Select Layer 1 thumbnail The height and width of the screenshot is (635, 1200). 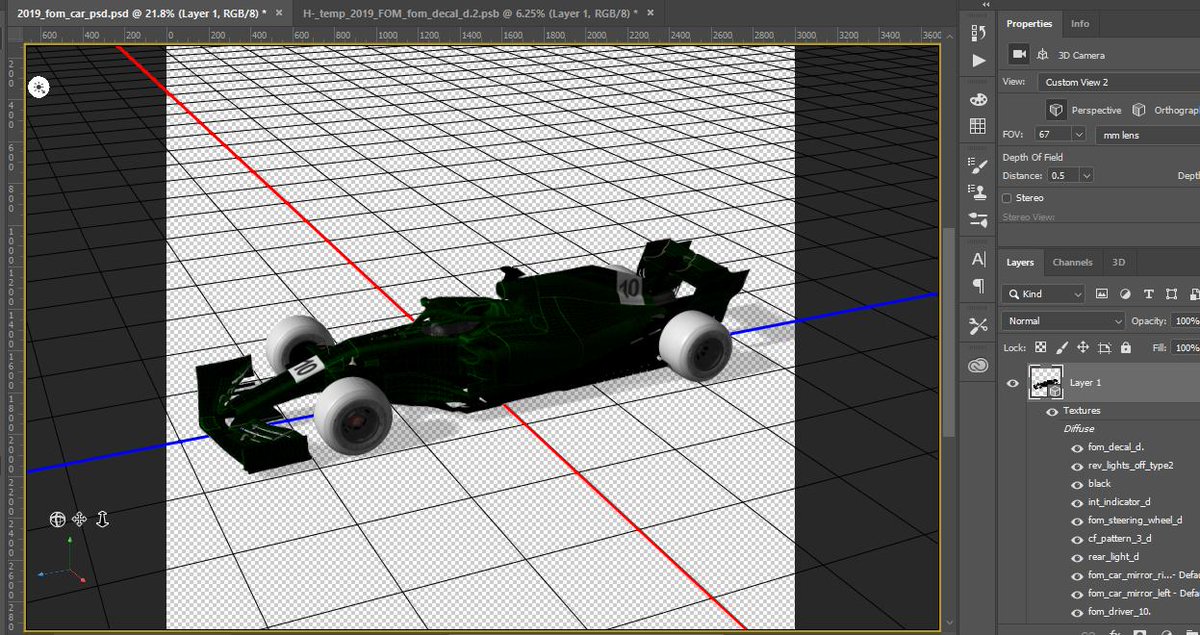(x=1045, y=383)
